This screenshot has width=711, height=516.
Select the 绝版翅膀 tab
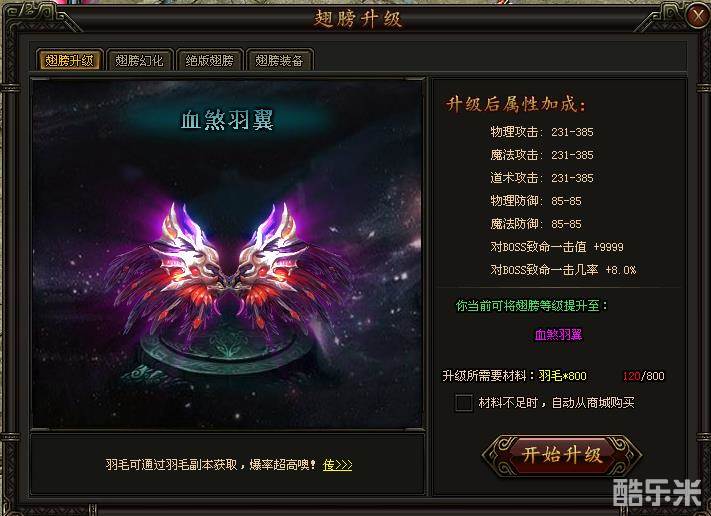pos(209,60)
